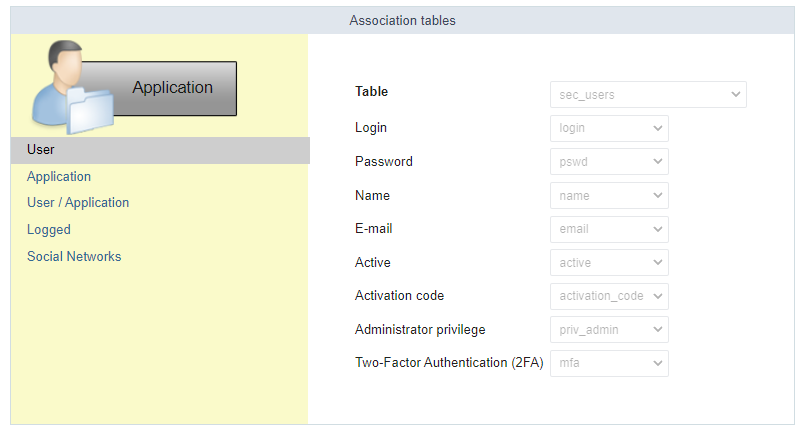Image resolution: width=803 pixels, height=433 pixels.
Task: Open the Social Networks section
Action: click(x=74, y=257)
